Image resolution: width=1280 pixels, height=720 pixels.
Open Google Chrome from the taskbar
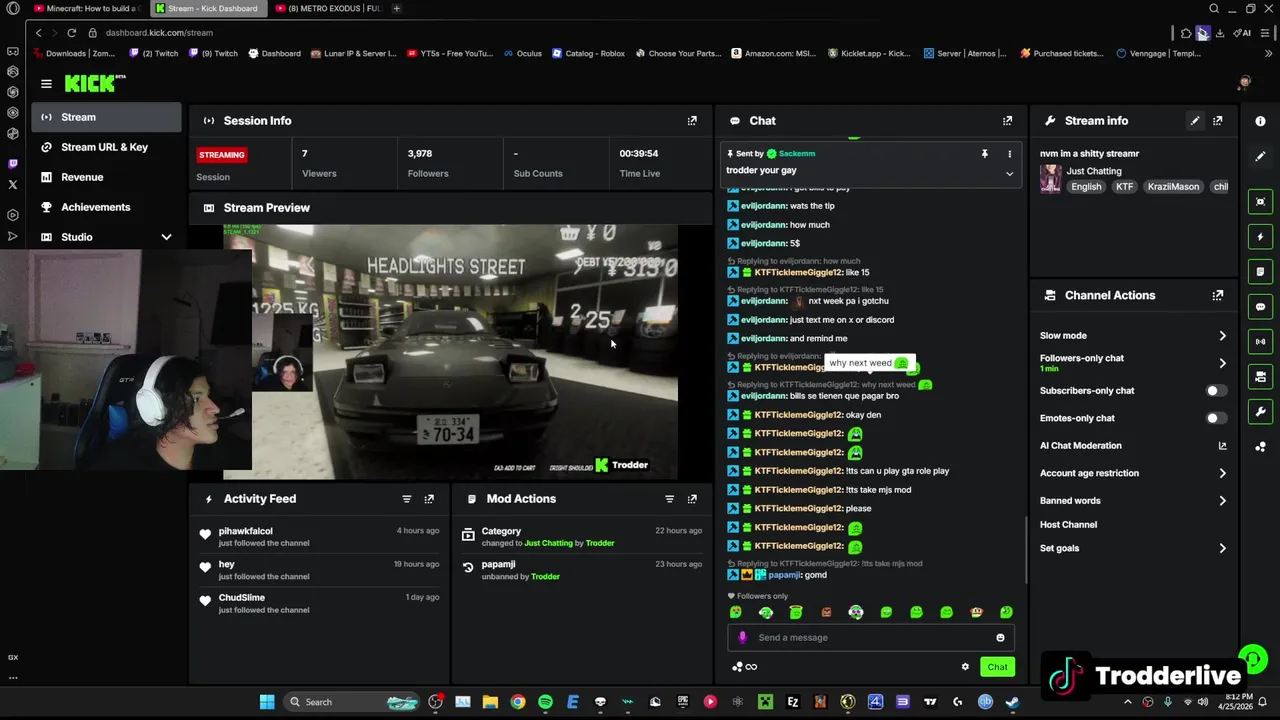pyautogui.click(x=518, y=702)
